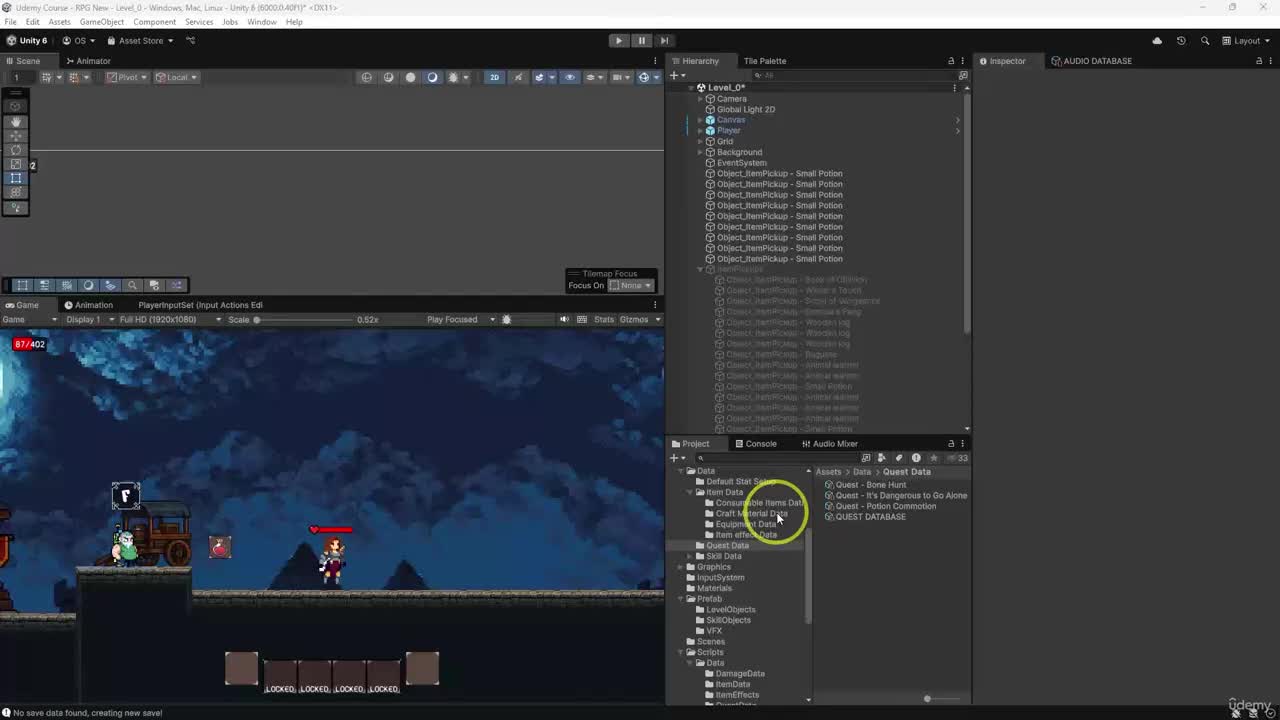Click the Pause button in the top toolbar
Viewport: 1280px width, 720px height.
(641, 41)
